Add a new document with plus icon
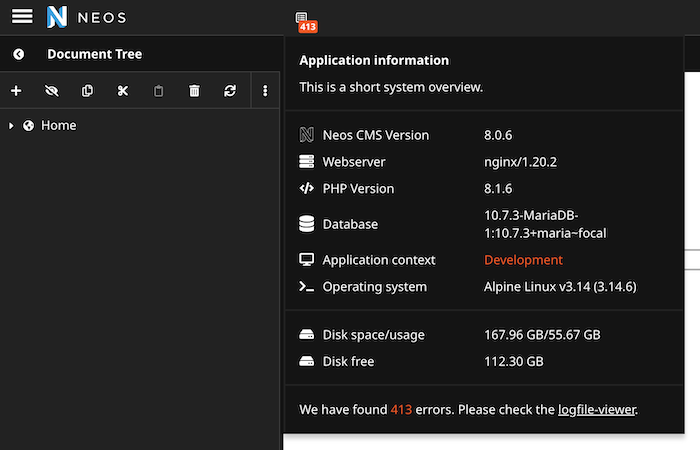This screenshot has width=700, height=450. pos(16,91)
